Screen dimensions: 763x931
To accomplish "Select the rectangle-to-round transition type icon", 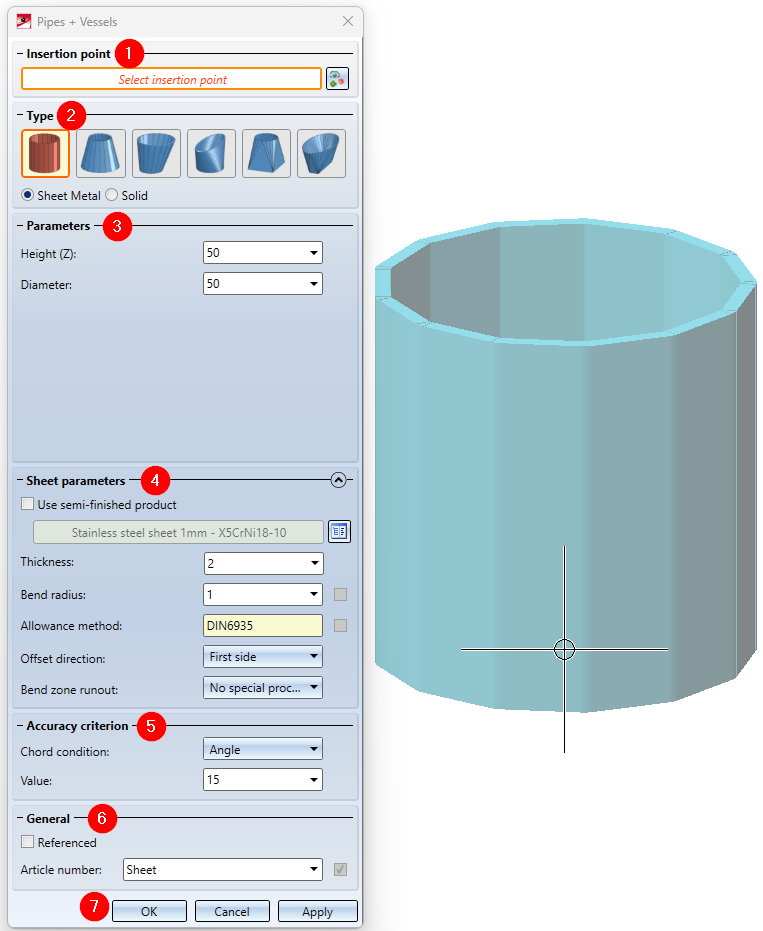I will pyautogui.click(x=266, y=153).
